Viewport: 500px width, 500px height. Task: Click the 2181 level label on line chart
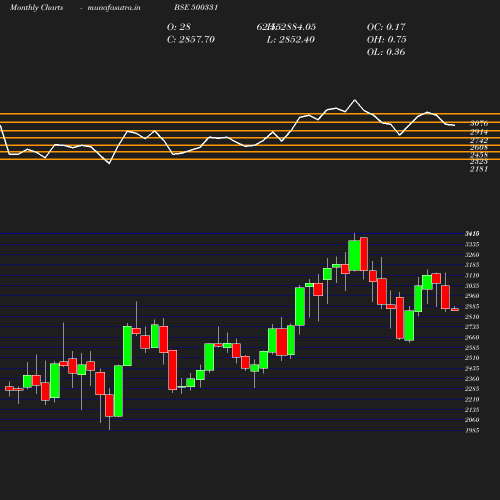479,169
